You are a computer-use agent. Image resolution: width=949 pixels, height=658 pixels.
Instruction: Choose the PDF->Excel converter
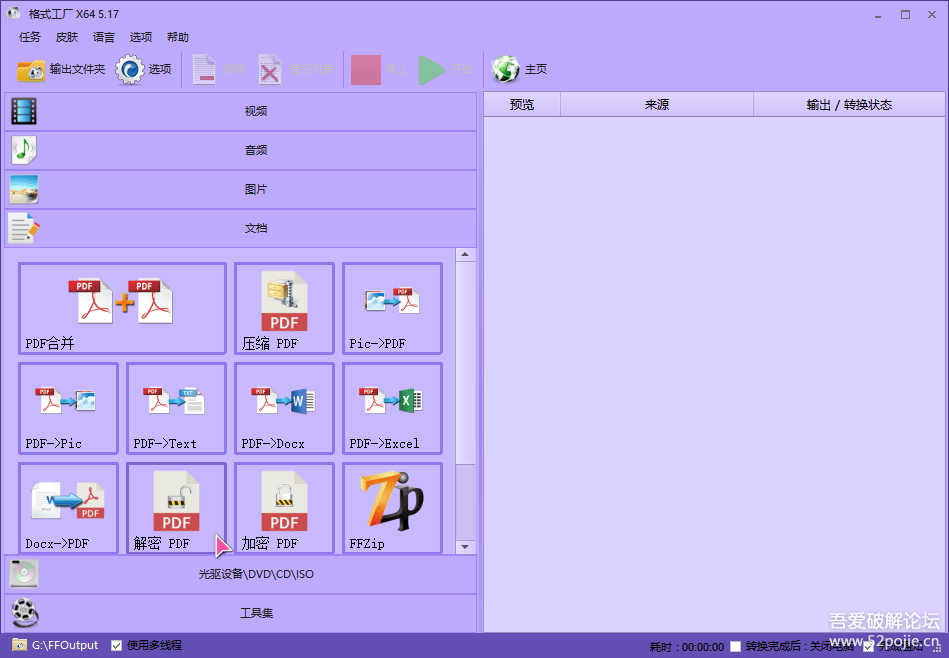tap(392, 408)
